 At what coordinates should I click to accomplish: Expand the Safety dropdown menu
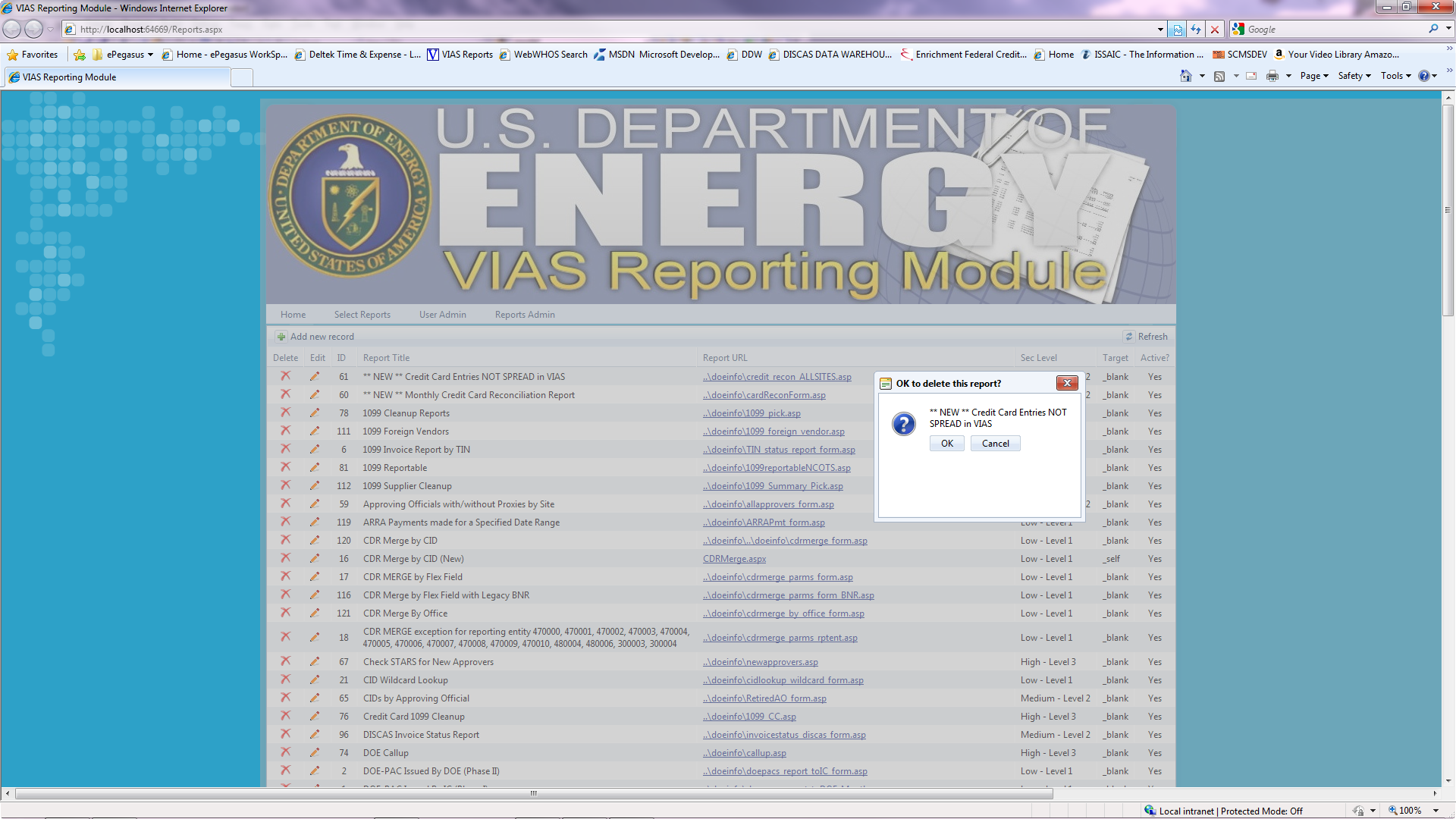coord(1354,76)
